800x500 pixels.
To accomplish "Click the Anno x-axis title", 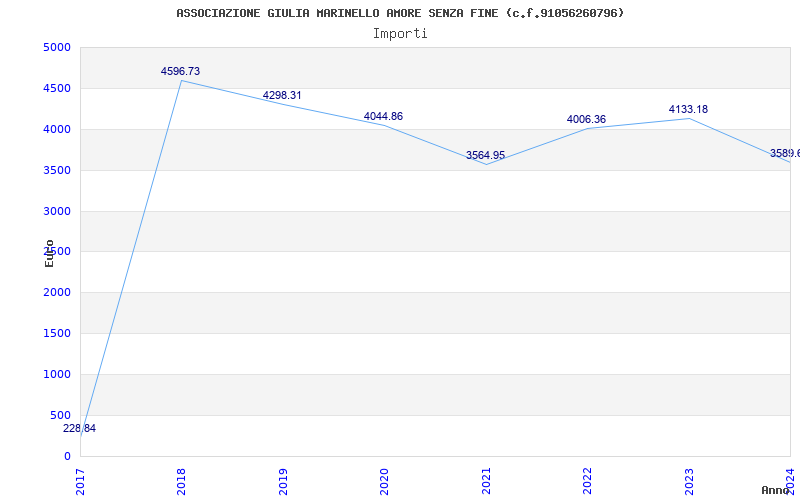I will point(775,490).
